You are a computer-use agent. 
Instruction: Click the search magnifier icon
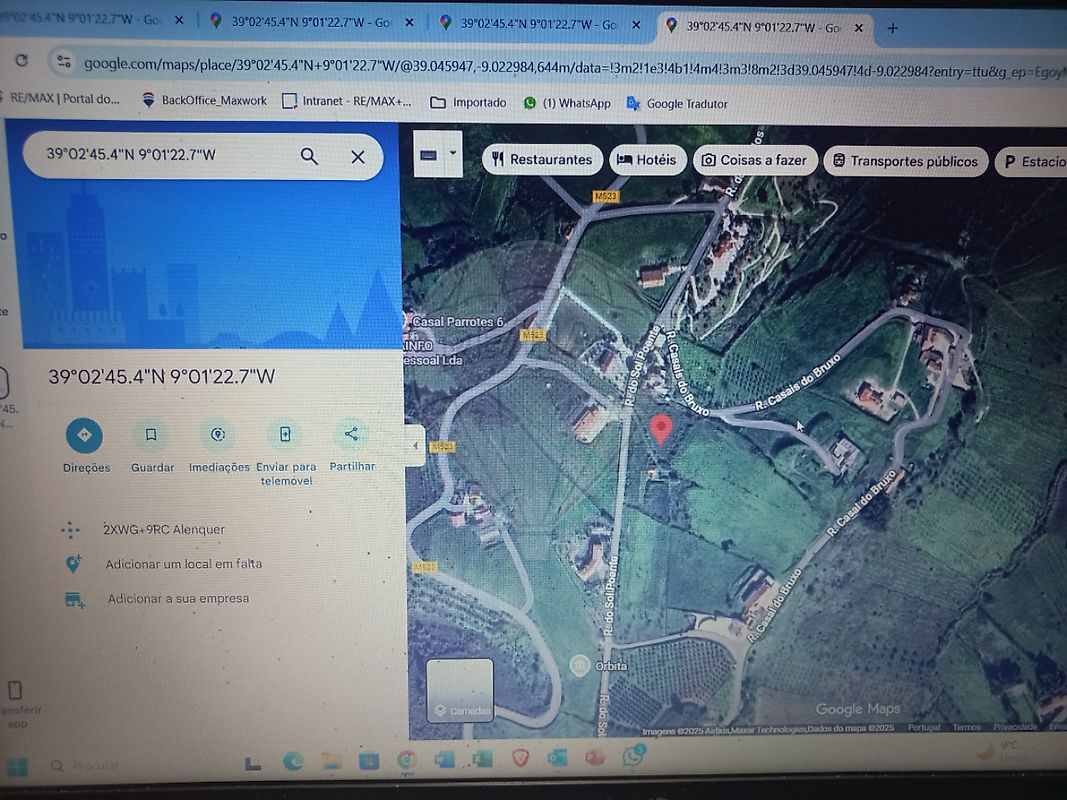click(x=309, y=156)
